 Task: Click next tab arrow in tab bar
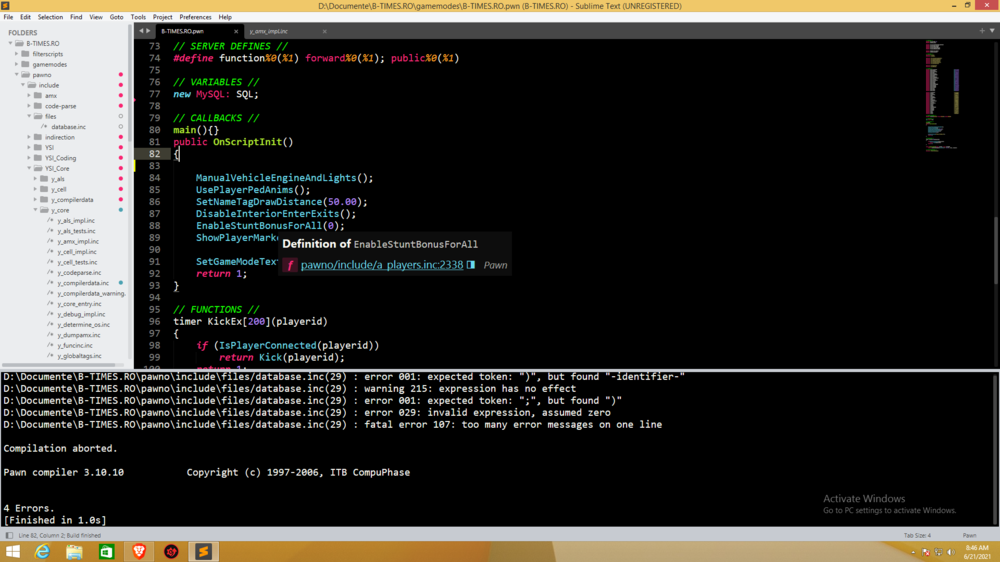(x=149, y=31)
